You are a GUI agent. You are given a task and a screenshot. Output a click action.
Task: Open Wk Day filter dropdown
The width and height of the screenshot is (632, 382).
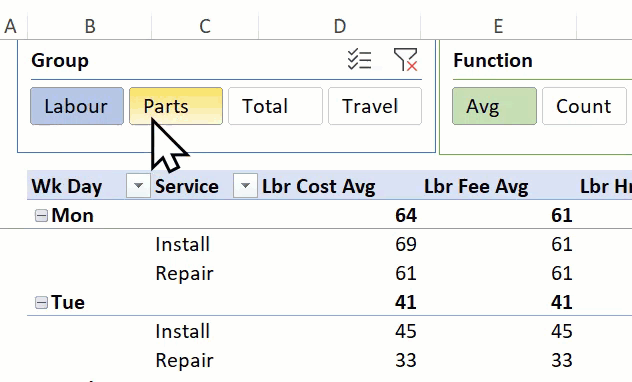138,186
